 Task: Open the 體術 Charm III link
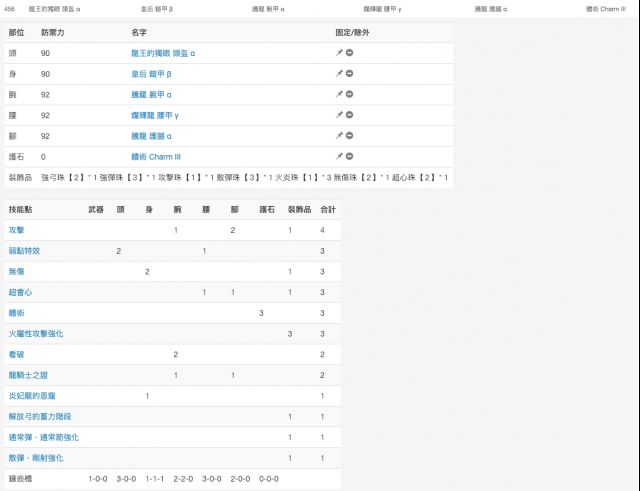156,157
